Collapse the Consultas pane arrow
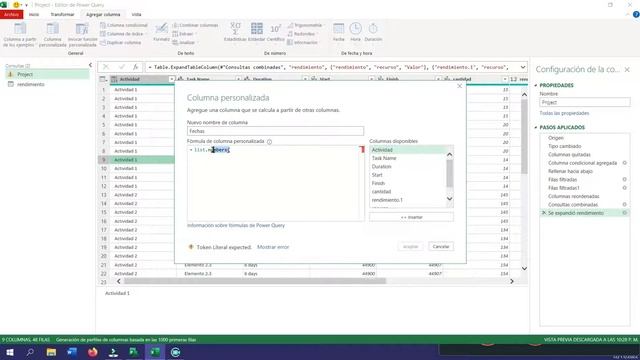Screen dimensions: 640x360 pyautogui.click(x=90, y=65)
